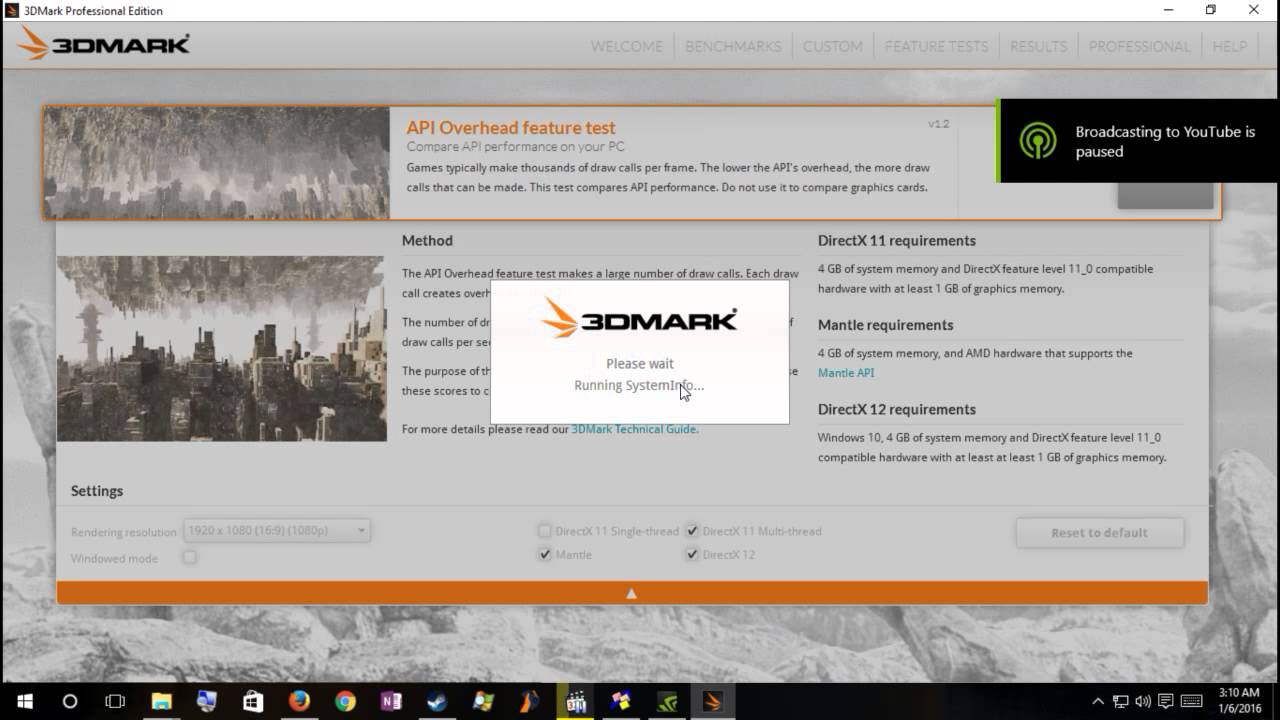
Task: Open the BENCHMARKS tab
Action: pyautogui.click(x=733, y=46)
